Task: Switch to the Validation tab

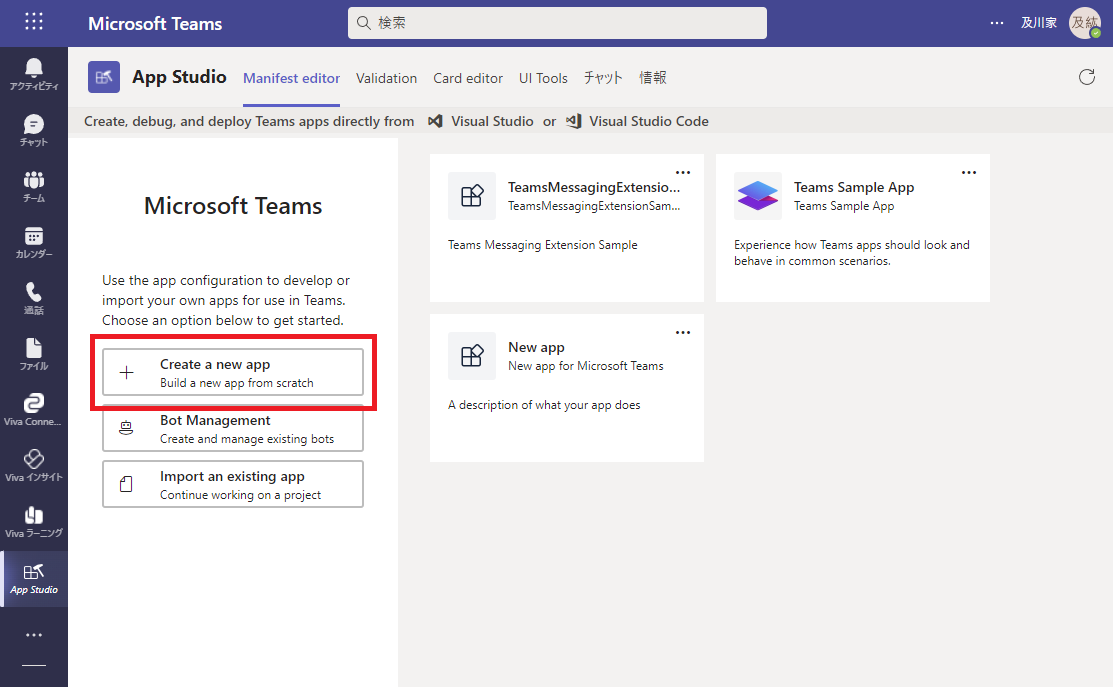Action: click(386, 78)
